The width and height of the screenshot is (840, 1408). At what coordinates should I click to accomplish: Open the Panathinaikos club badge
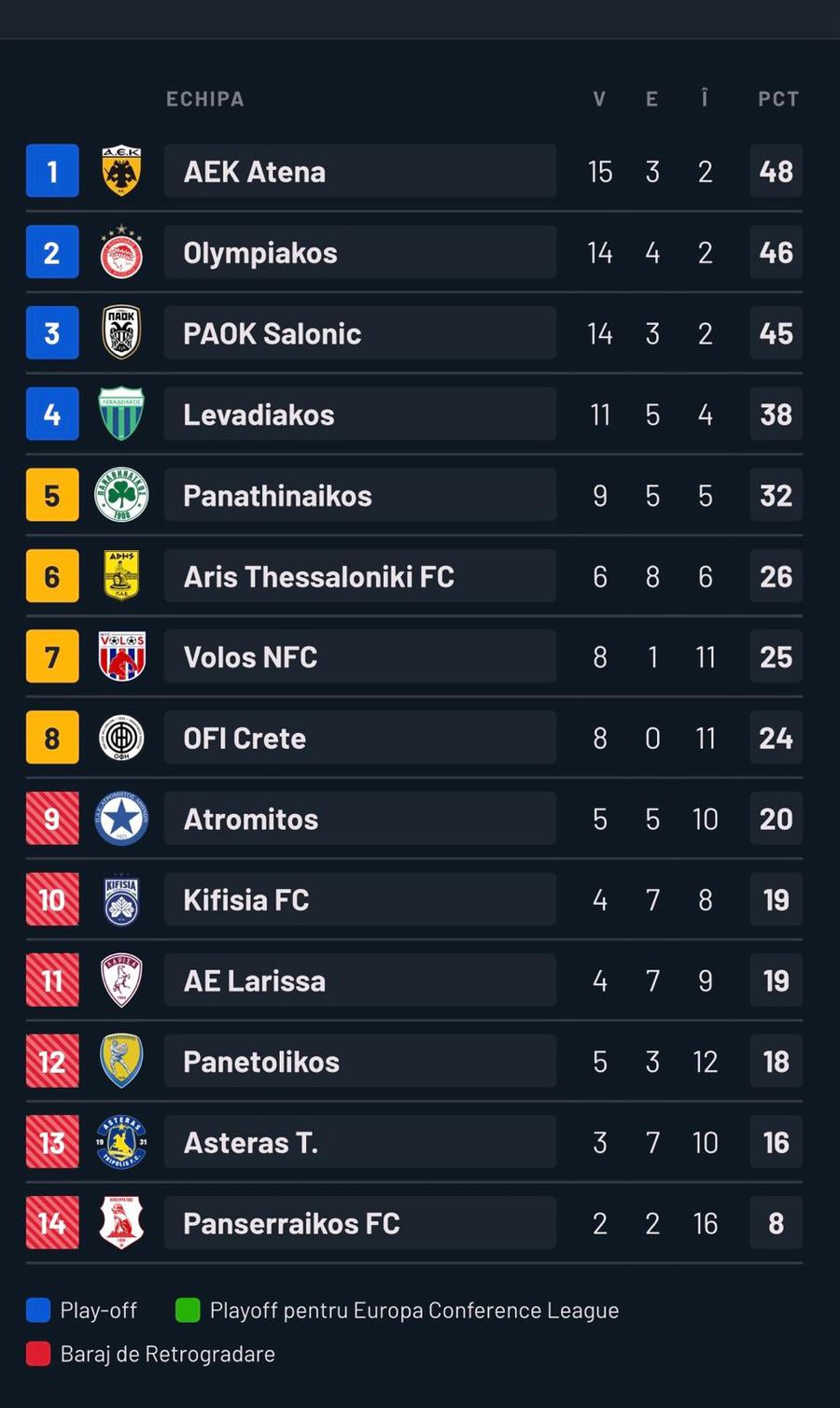click(x=120, y=495)
